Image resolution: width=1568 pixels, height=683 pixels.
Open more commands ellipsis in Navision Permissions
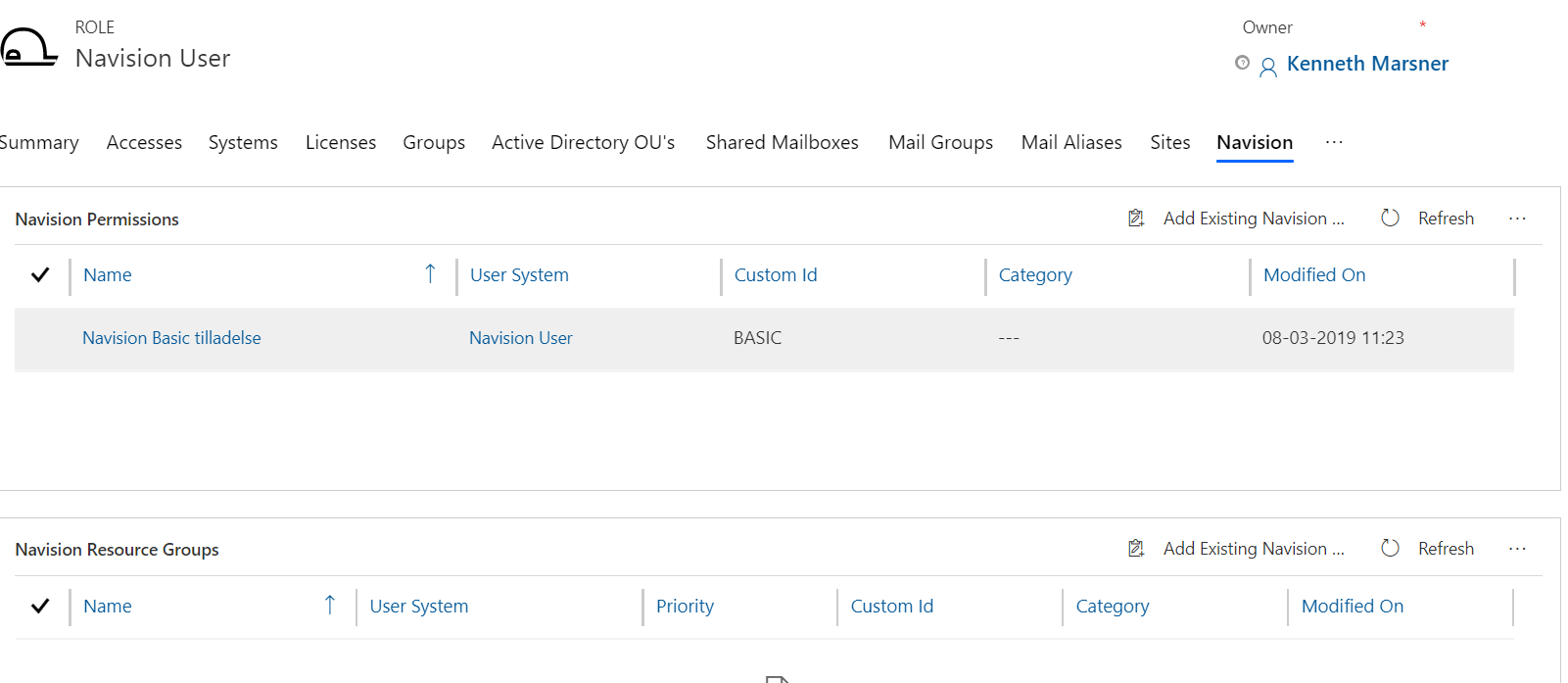pos(1517,219)
